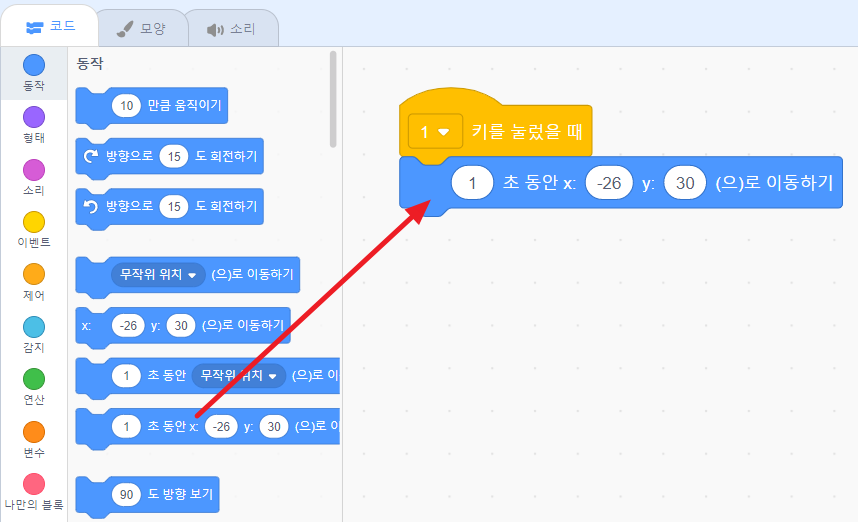
Task: Click (으)로 이동하기 text in workspace block
Action: 774,182
